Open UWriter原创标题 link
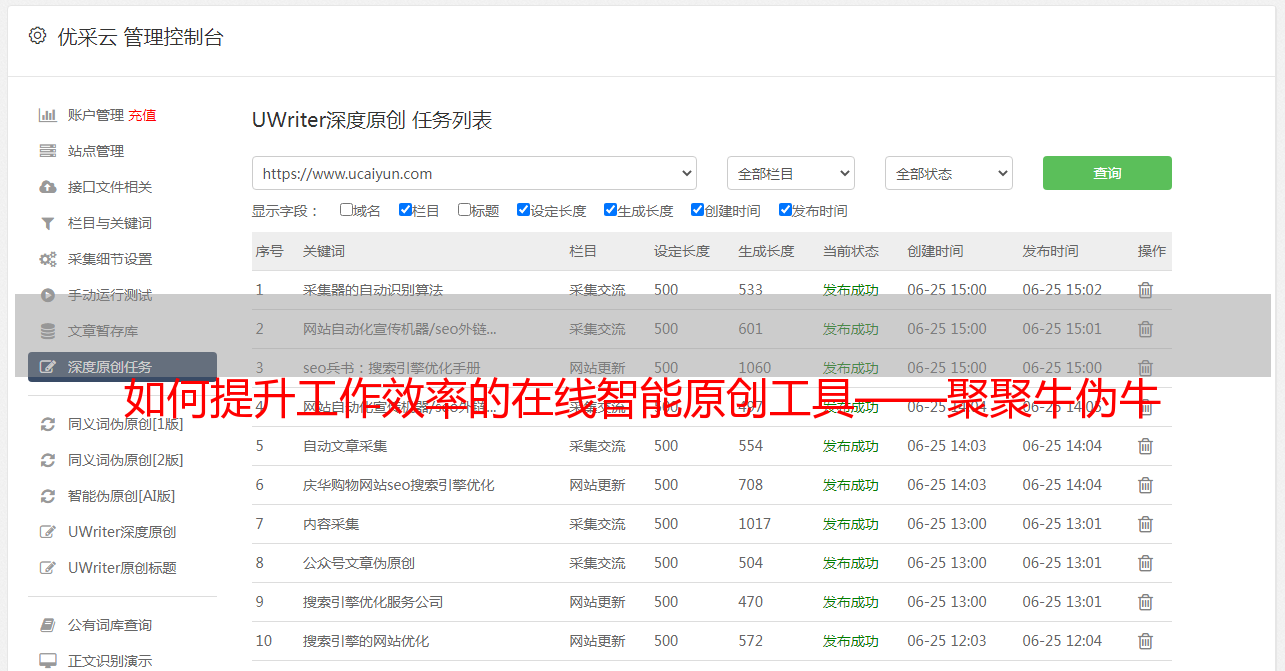This screenshot has width=1285, height=671. pyautogui.click(x=122, y=568)
